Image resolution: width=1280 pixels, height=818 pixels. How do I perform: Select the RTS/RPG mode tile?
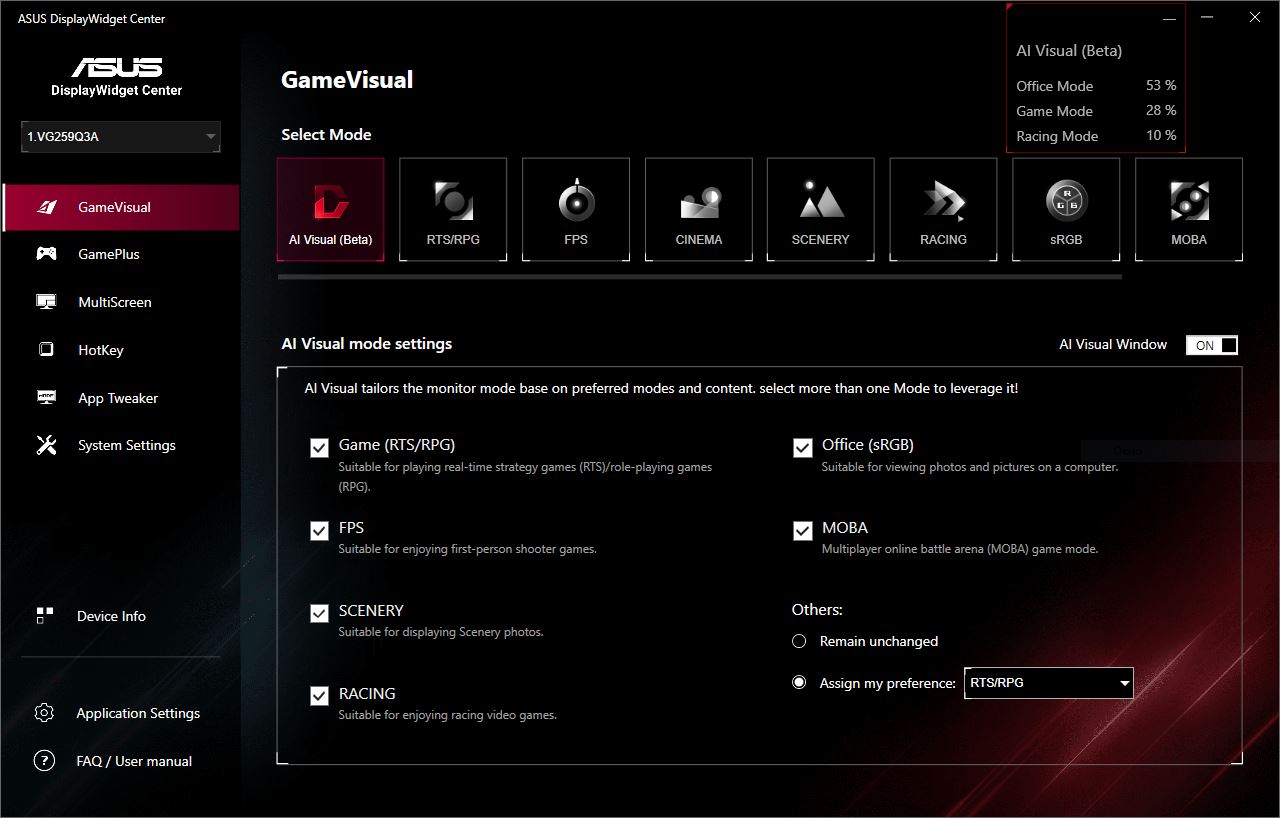pos(453,209)
